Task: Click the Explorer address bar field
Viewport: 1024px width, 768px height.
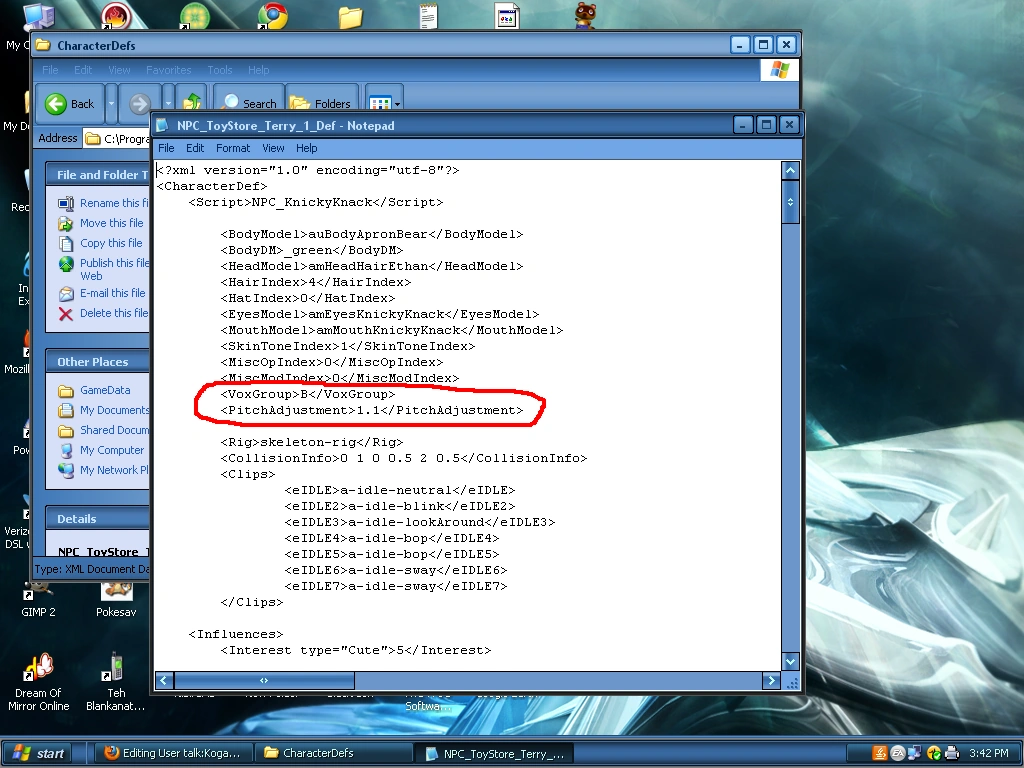Action: (118, 138)
